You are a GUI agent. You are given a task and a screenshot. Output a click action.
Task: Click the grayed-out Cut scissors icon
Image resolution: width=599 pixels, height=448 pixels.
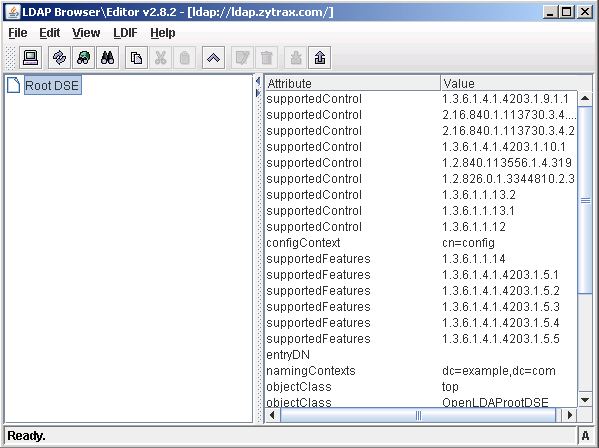[x=160, y=58]
